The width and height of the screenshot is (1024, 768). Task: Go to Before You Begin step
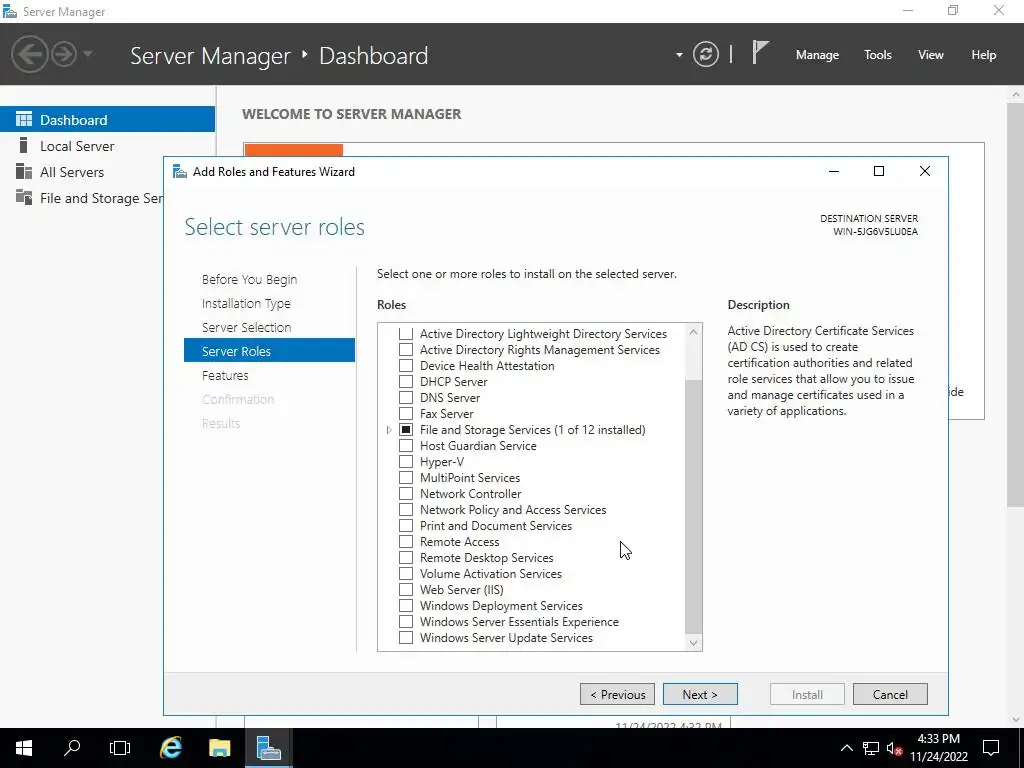(249, 280)
